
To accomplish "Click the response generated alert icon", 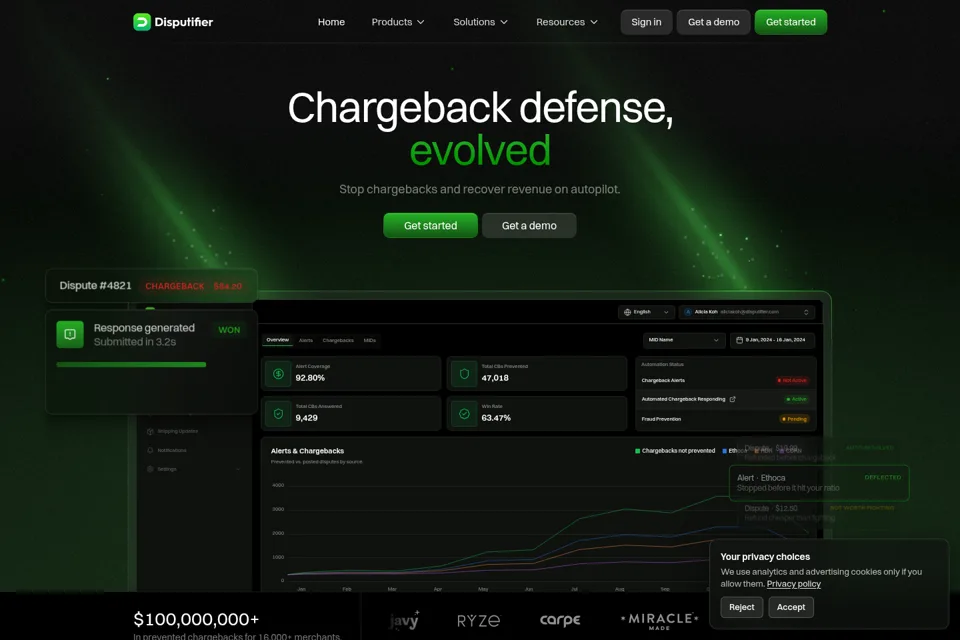I will (70, 334).
